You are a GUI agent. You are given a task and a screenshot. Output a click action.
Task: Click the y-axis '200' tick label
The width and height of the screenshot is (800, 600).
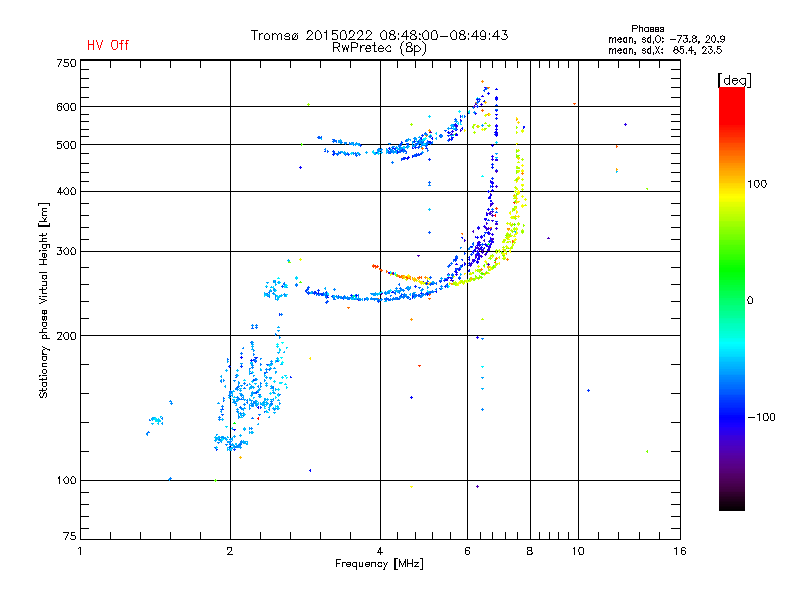(66, 336)
